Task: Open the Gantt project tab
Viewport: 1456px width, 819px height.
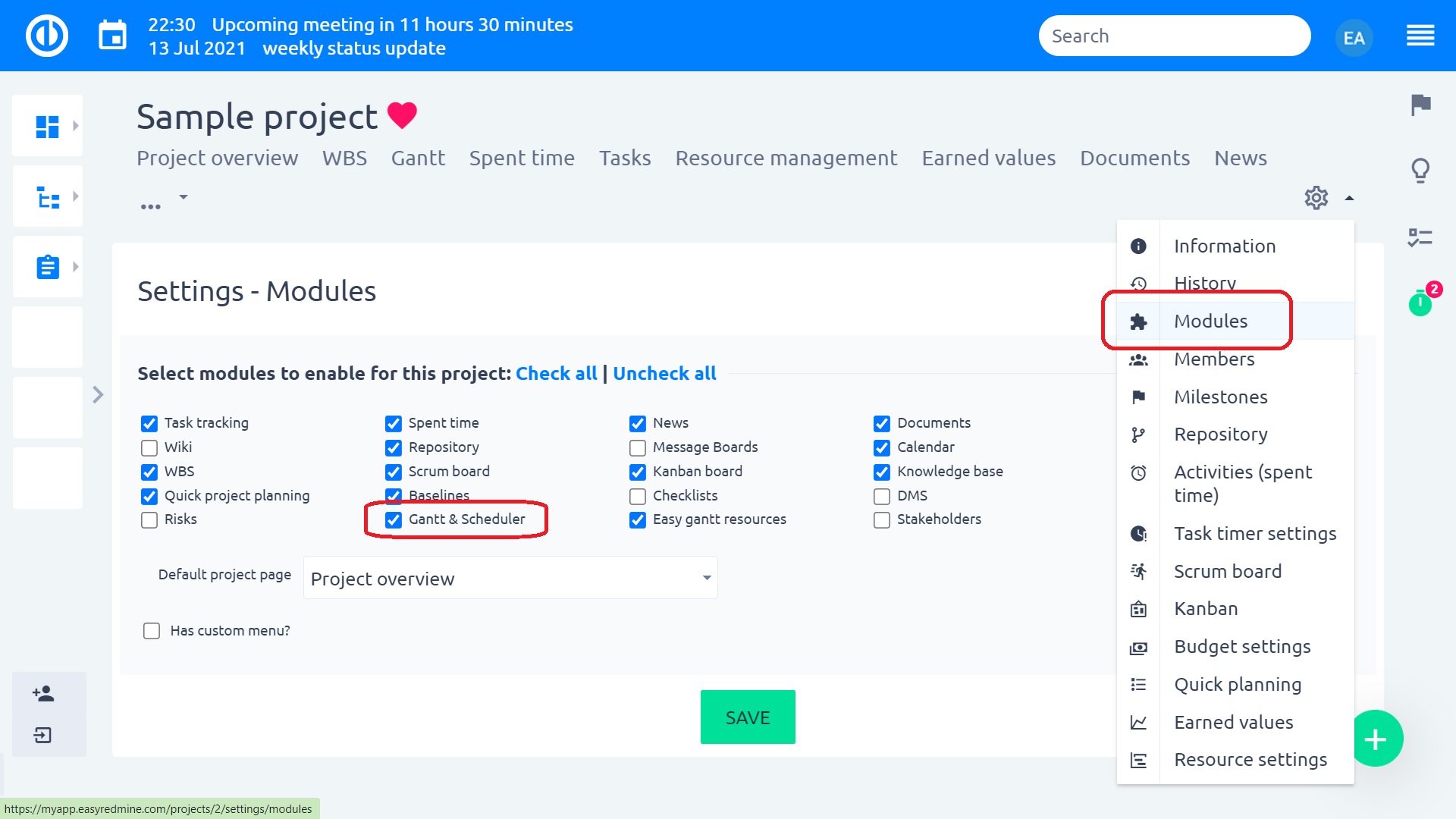Action: (x=418, y=158)
